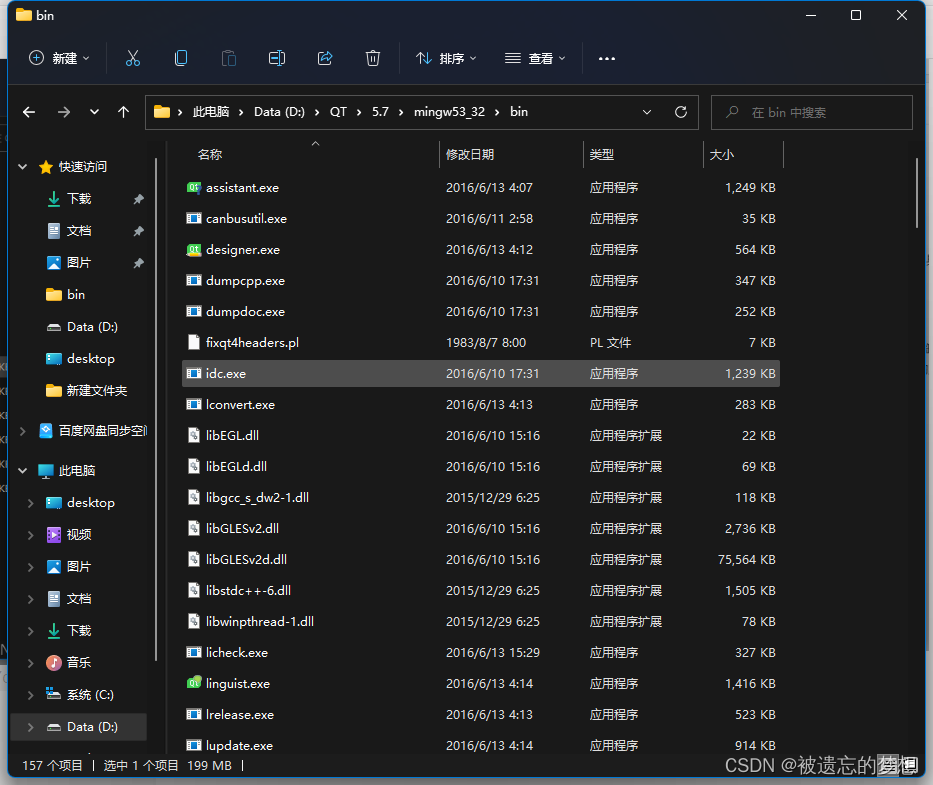Select the dumpdoc.exe file
Image resolution: width=933 pixels, height=785 pixels.
(481, 311)
